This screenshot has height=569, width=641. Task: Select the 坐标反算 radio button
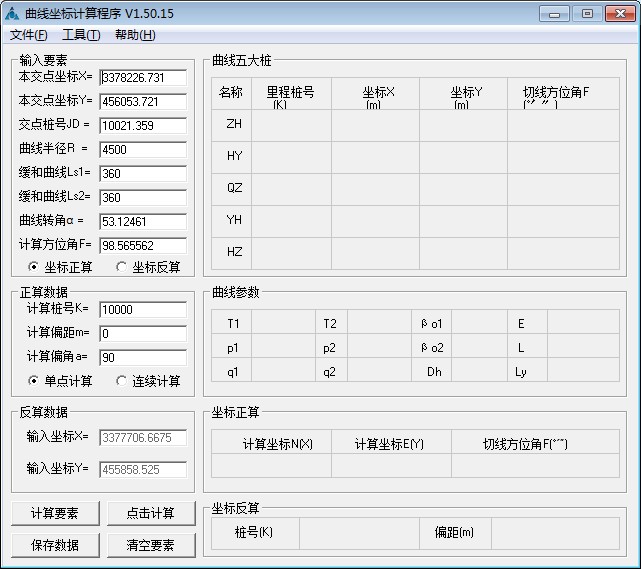click(122, 267)
